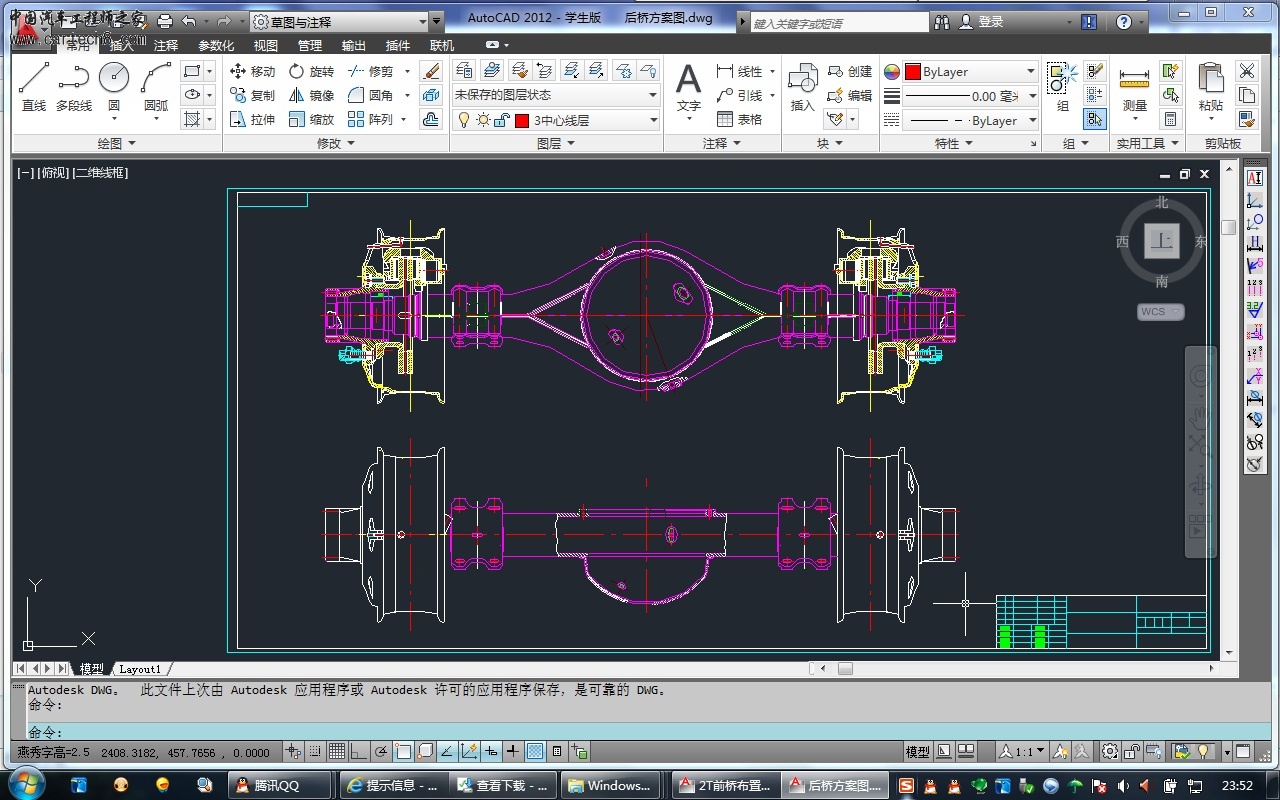This screenshot has width=1280, height=800.
Task: Open the 未保存的图层状态 layer state dropdown
Action: pyautogui.click(x=556, y=95)
